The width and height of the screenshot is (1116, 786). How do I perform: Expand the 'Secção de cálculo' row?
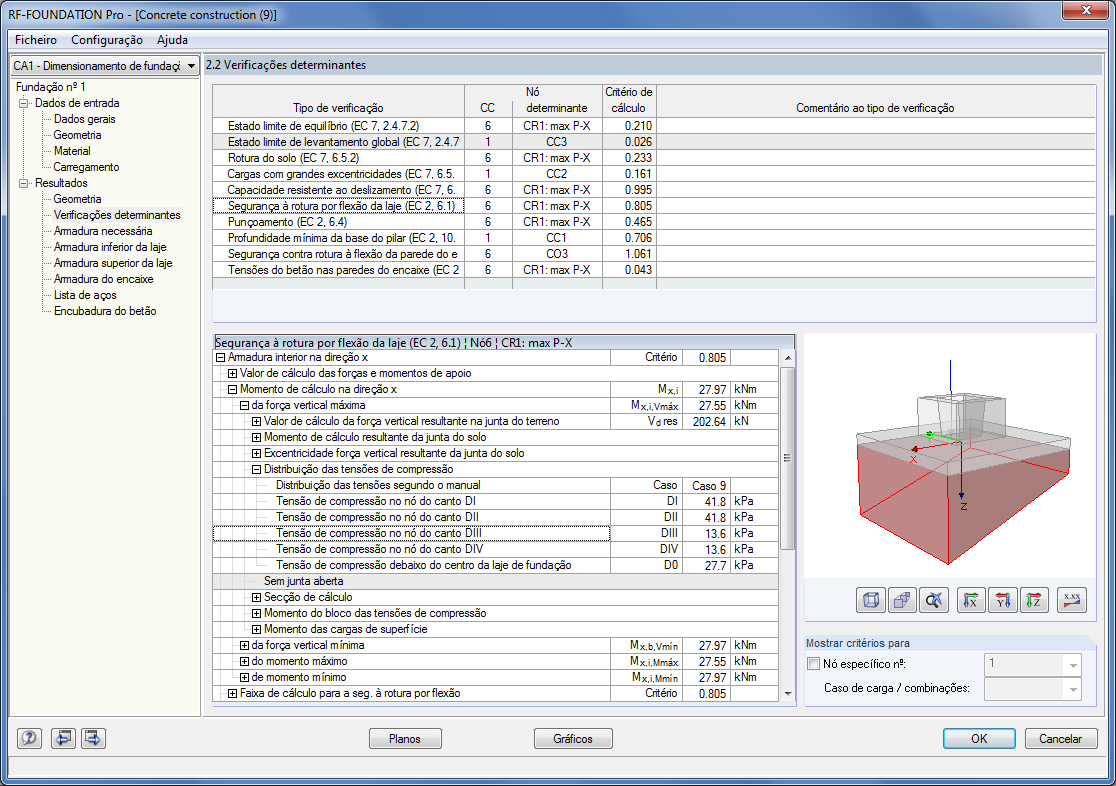point(256,597)
